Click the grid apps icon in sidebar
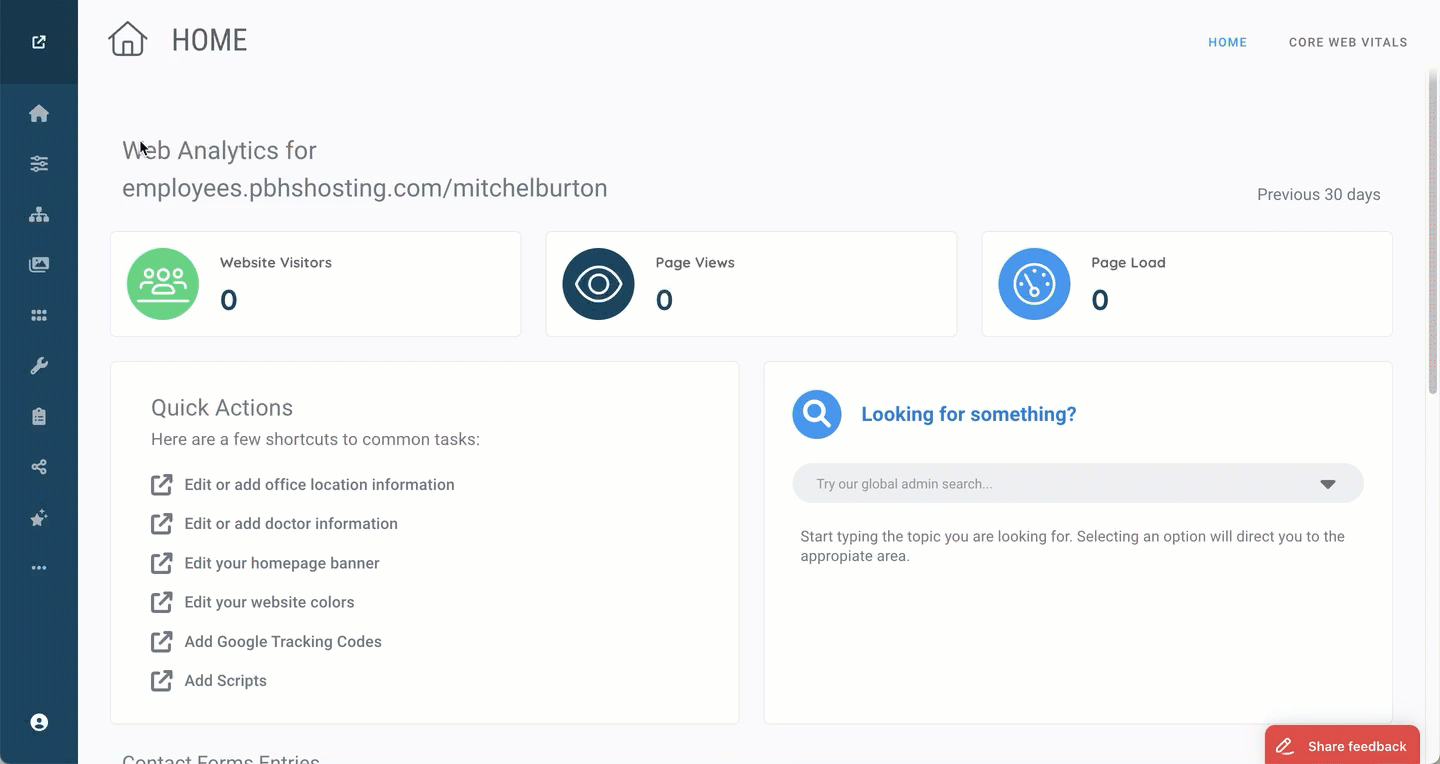1440x764 pixels. click(x=39, y=316)
